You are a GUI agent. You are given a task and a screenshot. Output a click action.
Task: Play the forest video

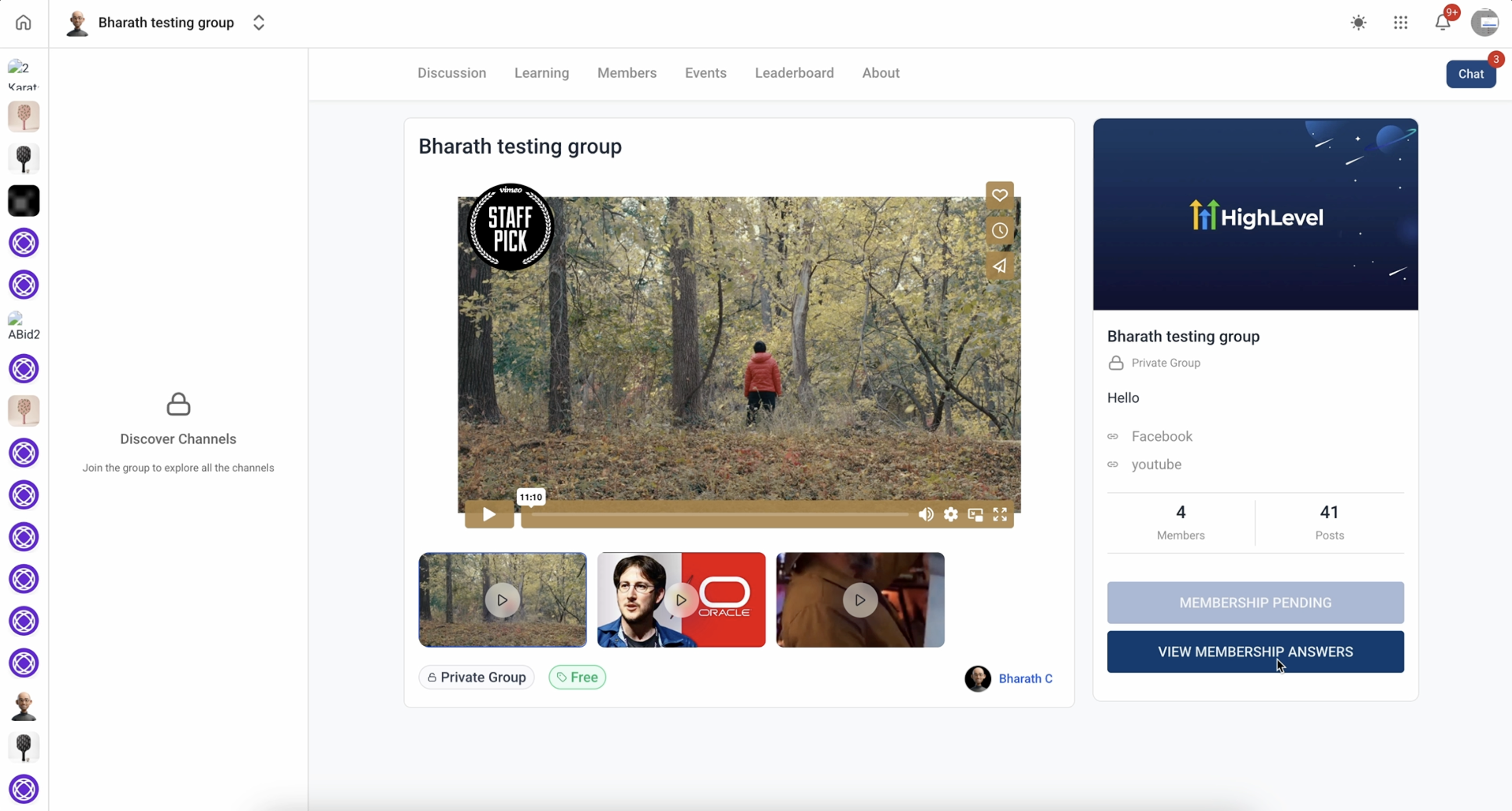[x=489, y=515]
